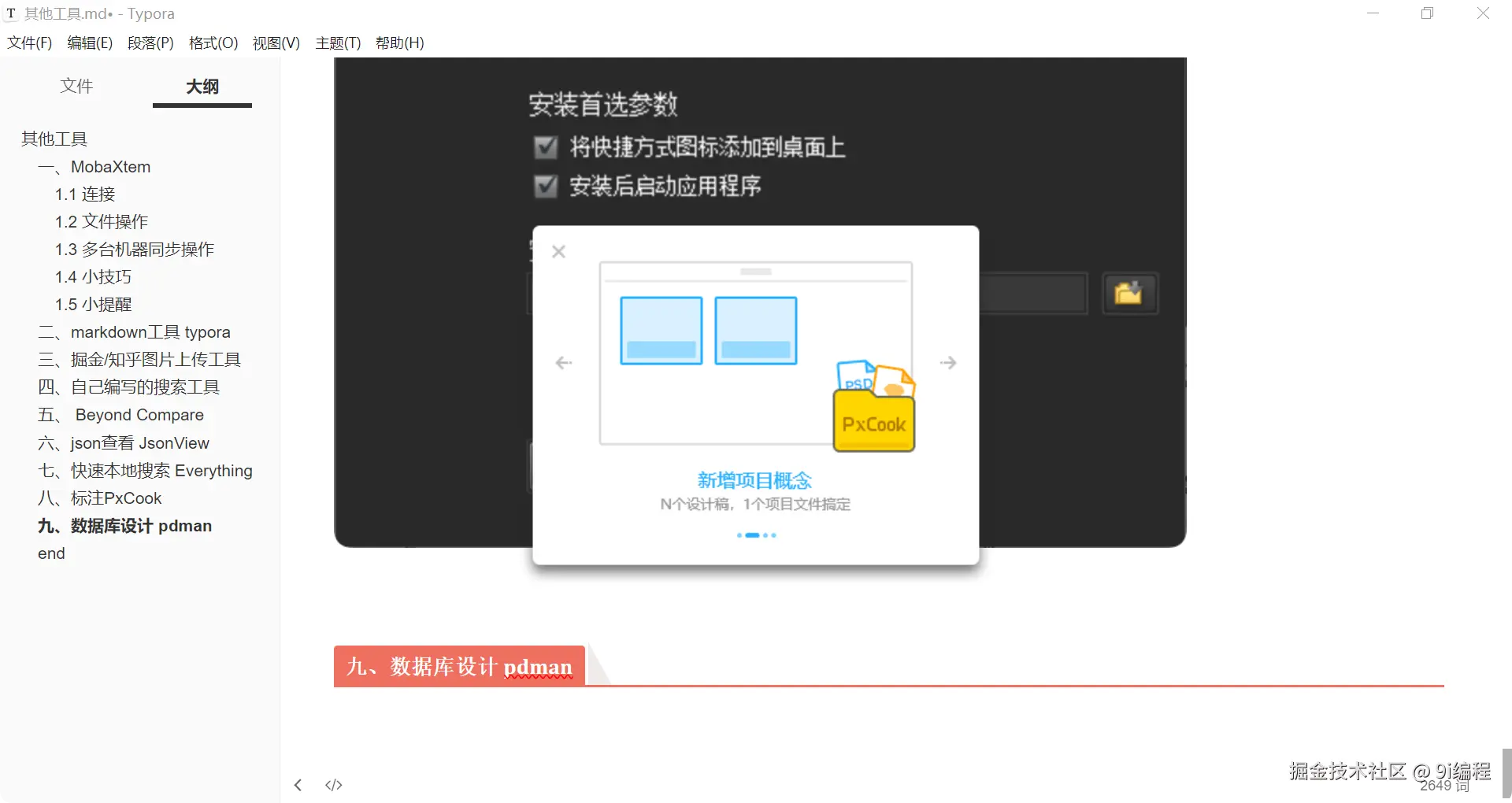Go to 一、MobaXtem in outline

pyautogui.click(x=94, y=167)
